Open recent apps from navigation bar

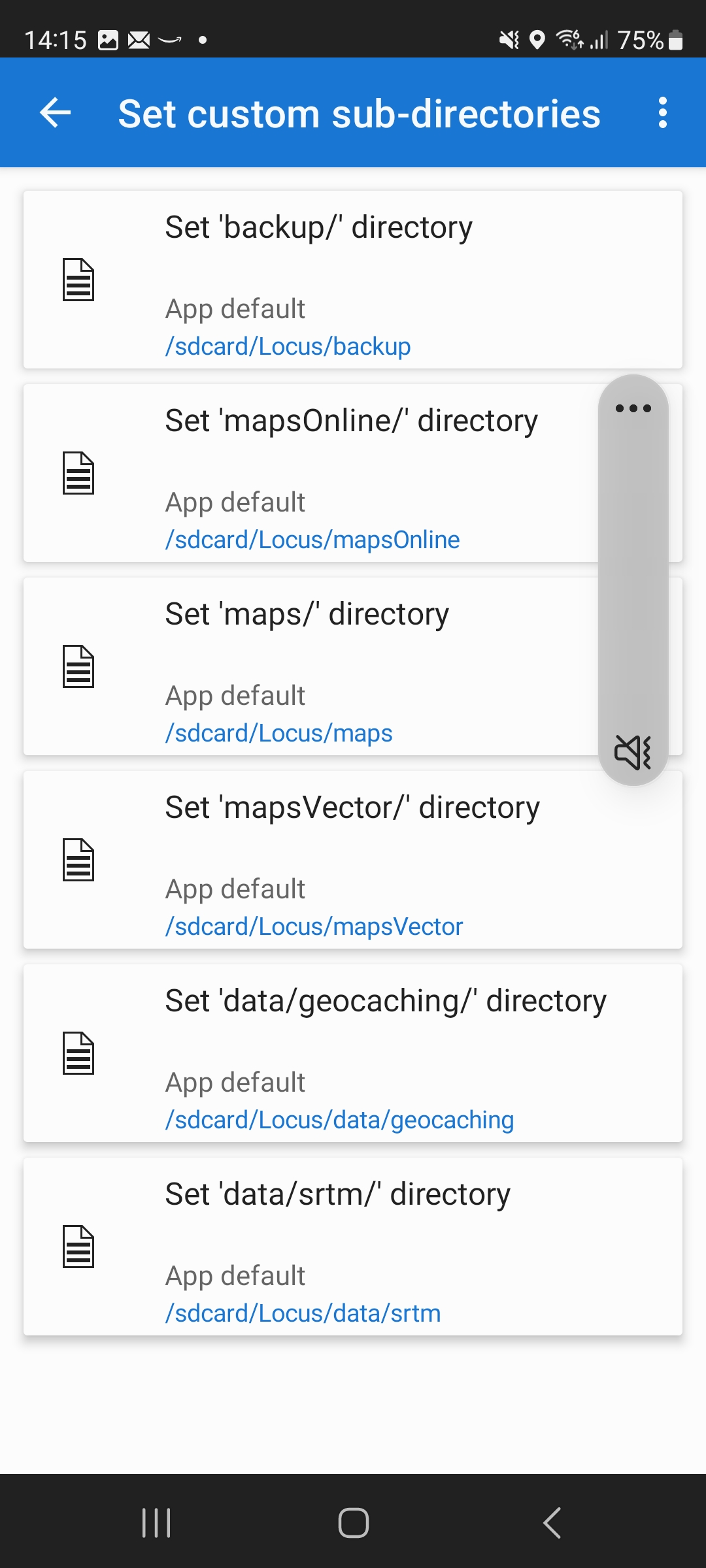pos(156,1523)
